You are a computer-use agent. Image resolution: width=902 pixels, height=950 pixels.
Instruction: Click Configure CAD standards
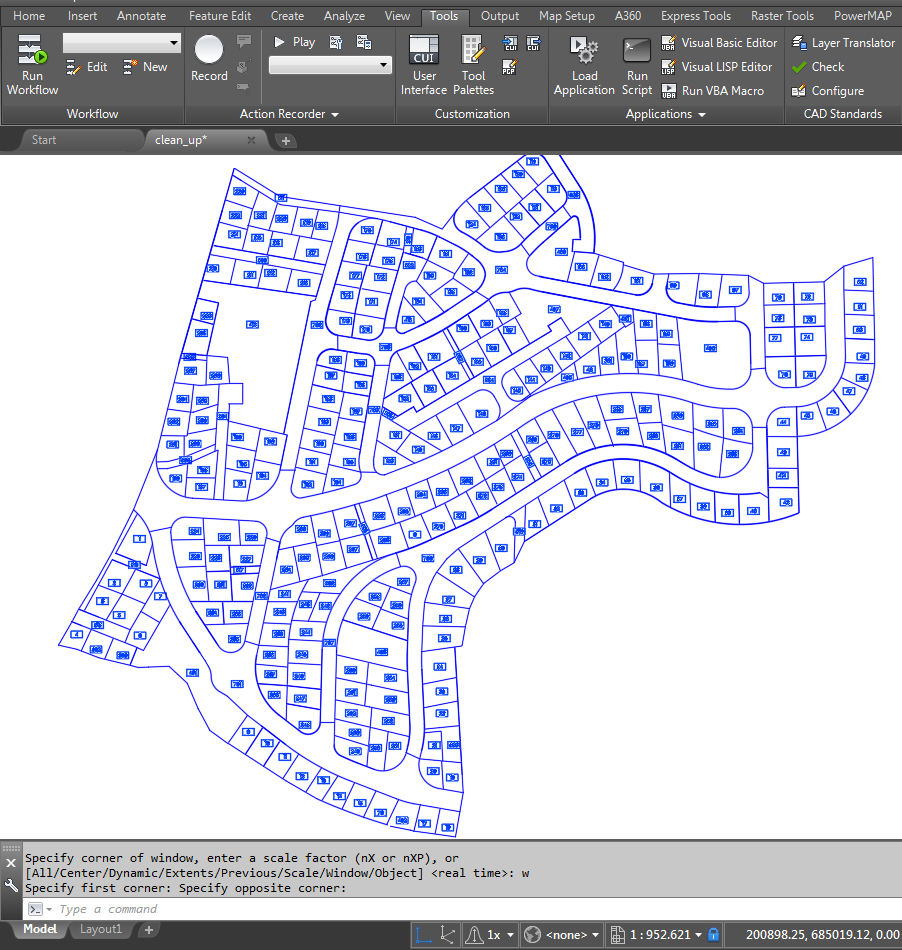pyautogui.click(x=827, y=91)
